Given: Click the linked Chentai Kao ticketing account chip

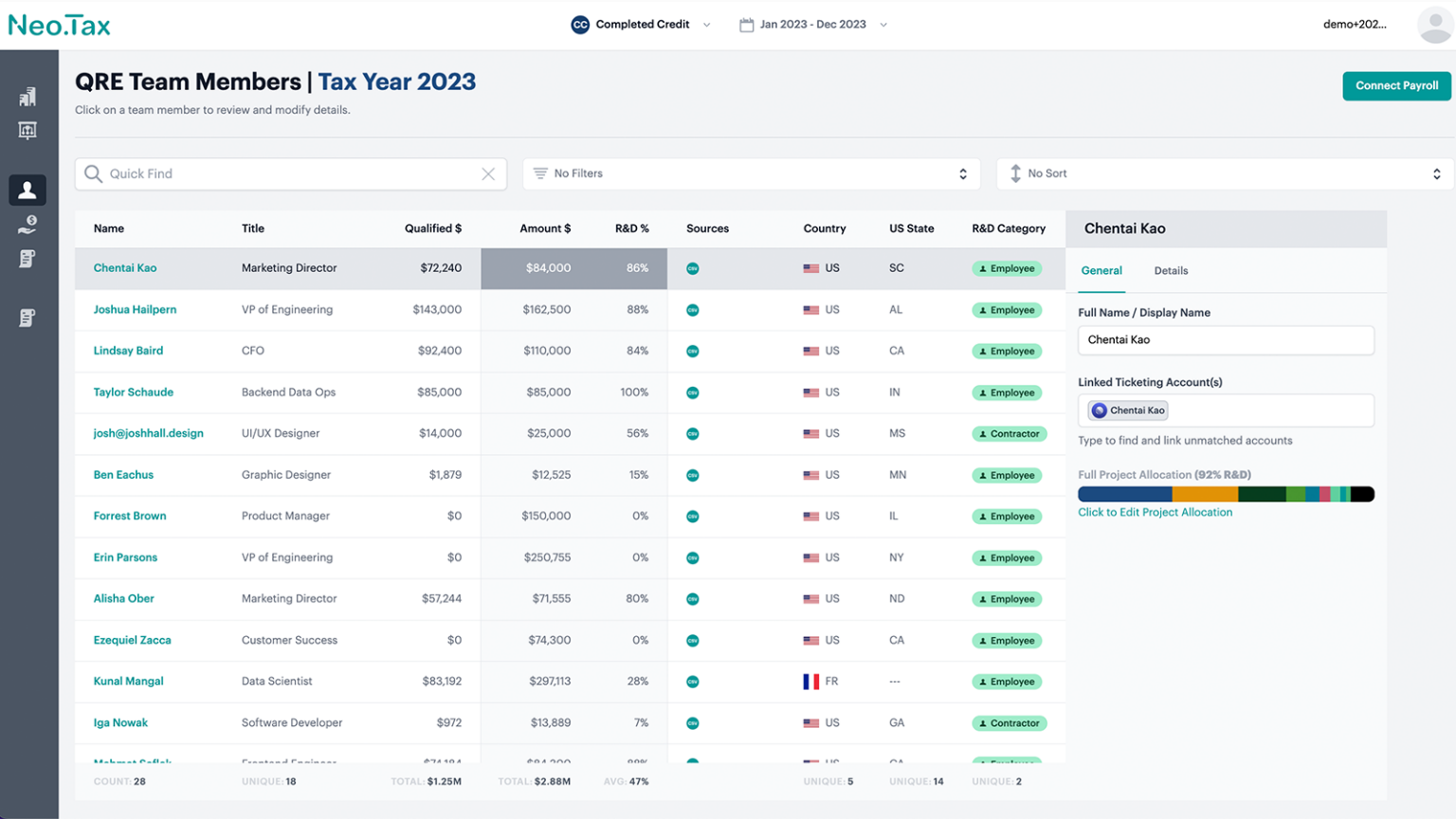Looking at the screenshot, I should (1128, 410).
